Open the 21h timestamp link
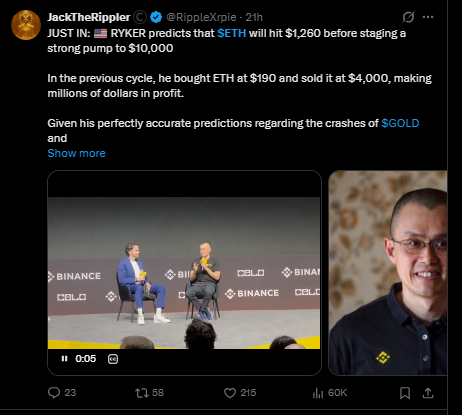Image resolution: width=462 pixels, height=415 pixels. pos(254,17)
